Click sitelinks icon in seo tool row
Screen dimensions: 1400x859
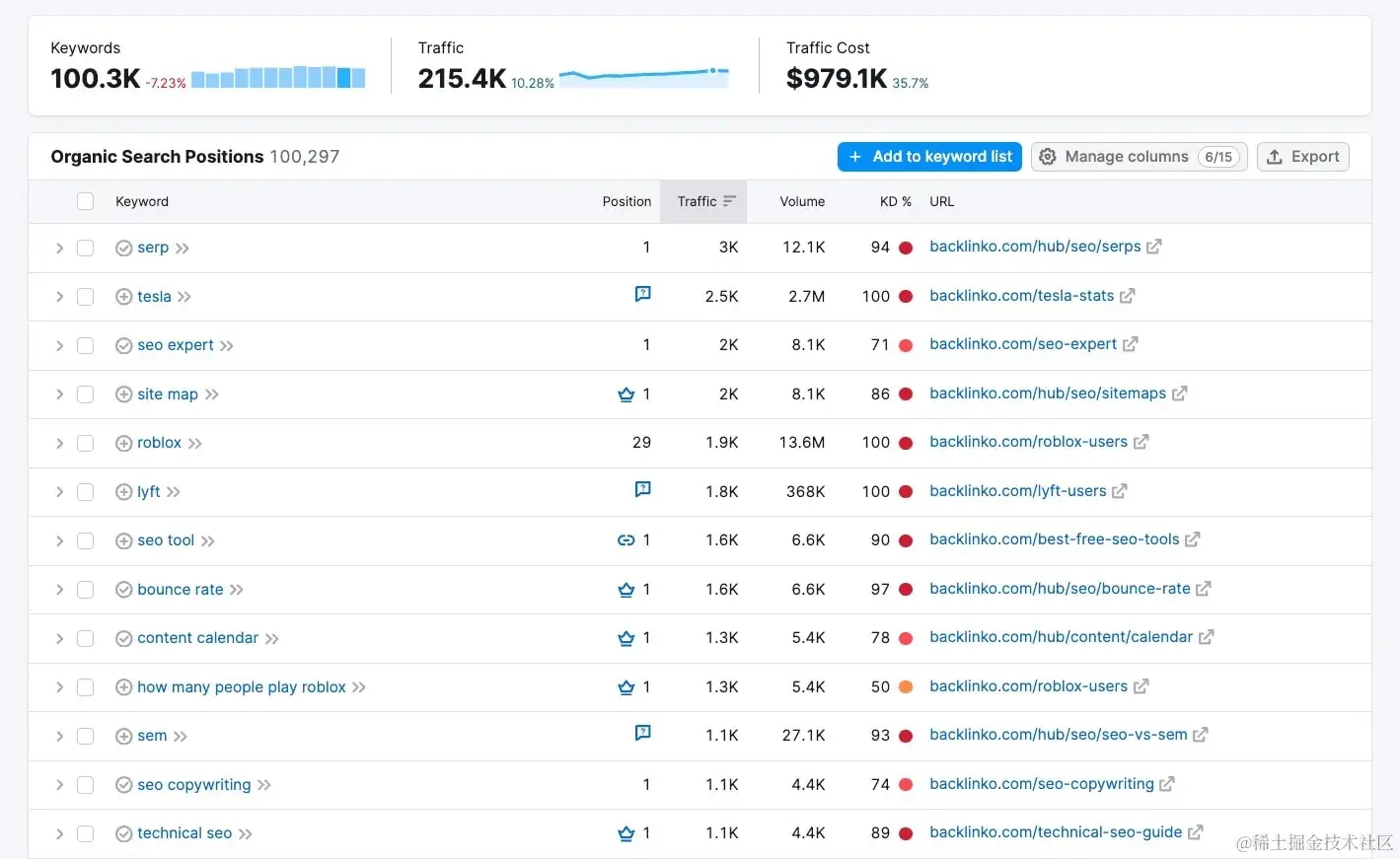[x=626, y=540]
